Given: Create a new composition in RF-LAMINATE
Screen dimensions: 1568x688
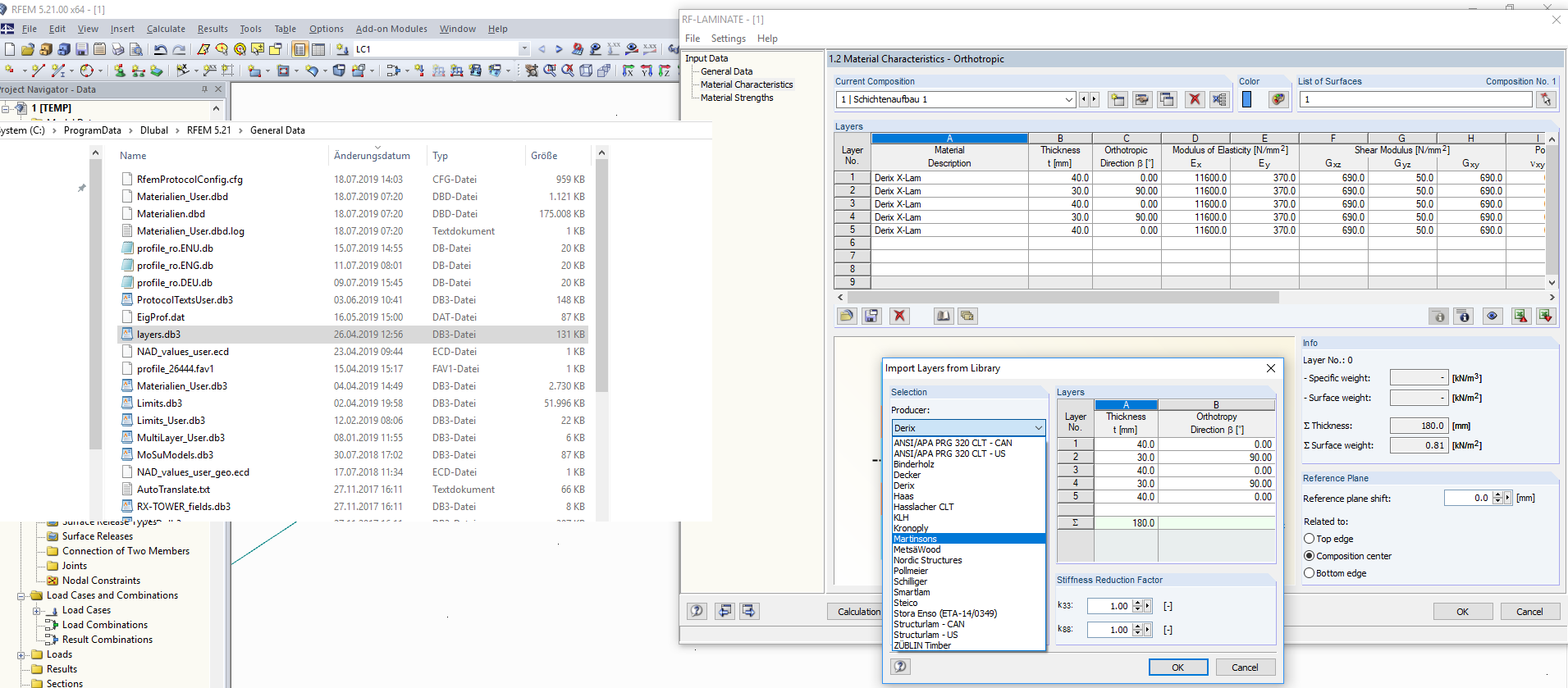Looking at the screenshot, I should pyautogui.click(x=1118, y=99).
